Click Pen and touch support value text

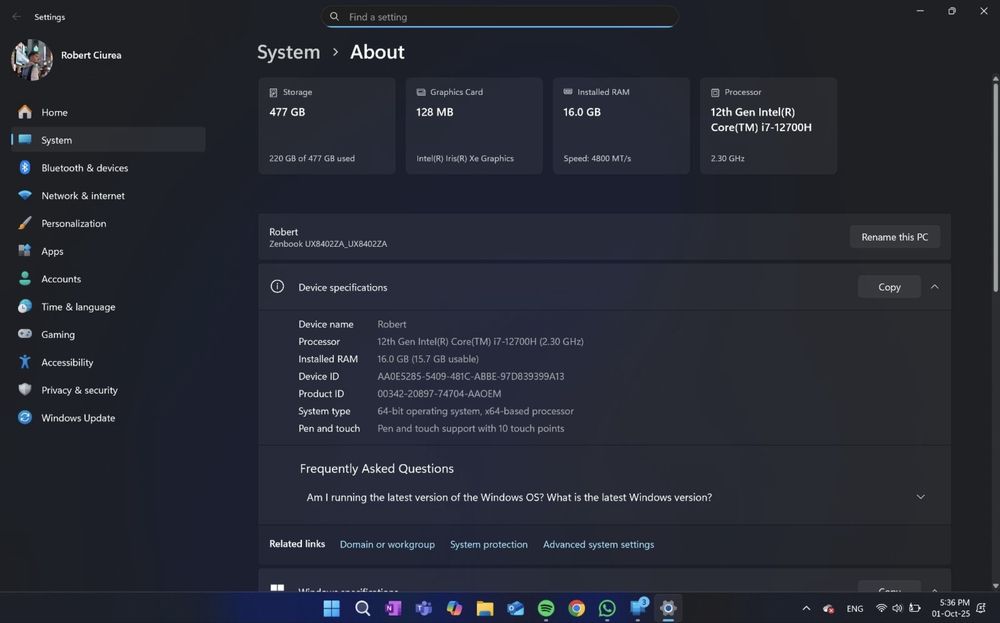(x=471, y=429)
